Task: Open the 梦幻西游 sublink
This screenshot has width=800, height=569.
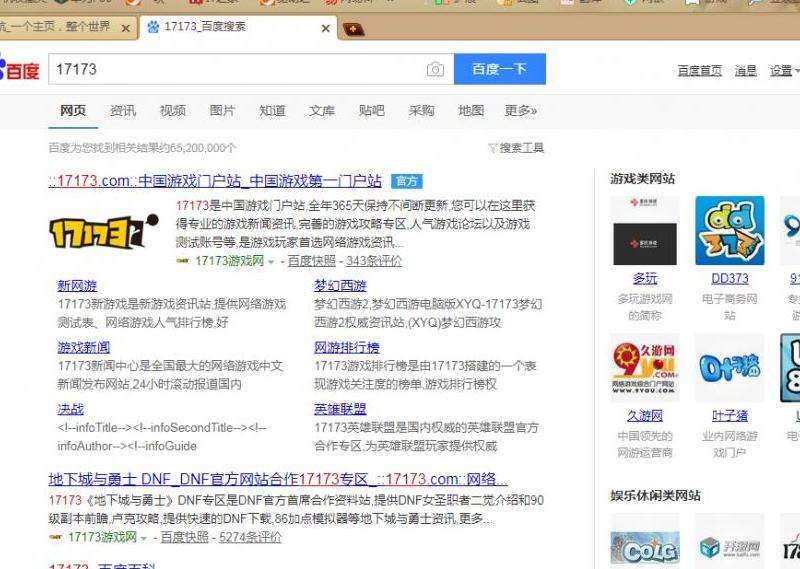Action: pos(340,286)
